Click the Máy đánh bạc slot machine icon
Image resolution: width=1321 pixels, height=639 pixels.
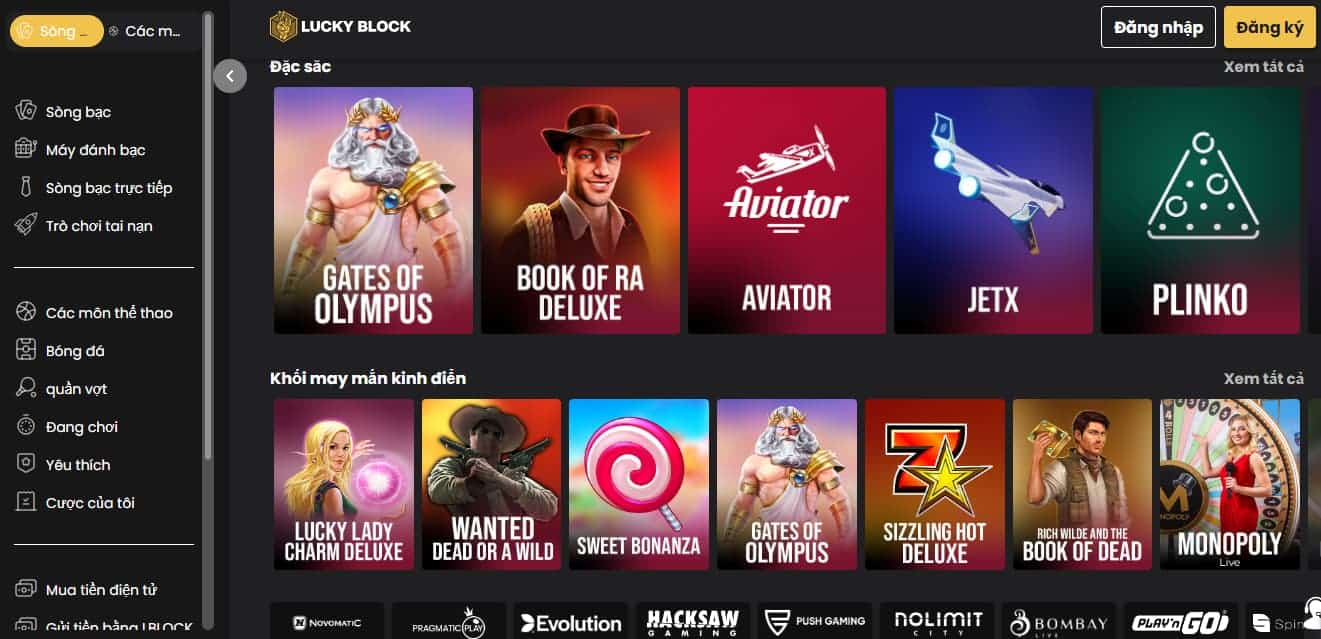26,149
